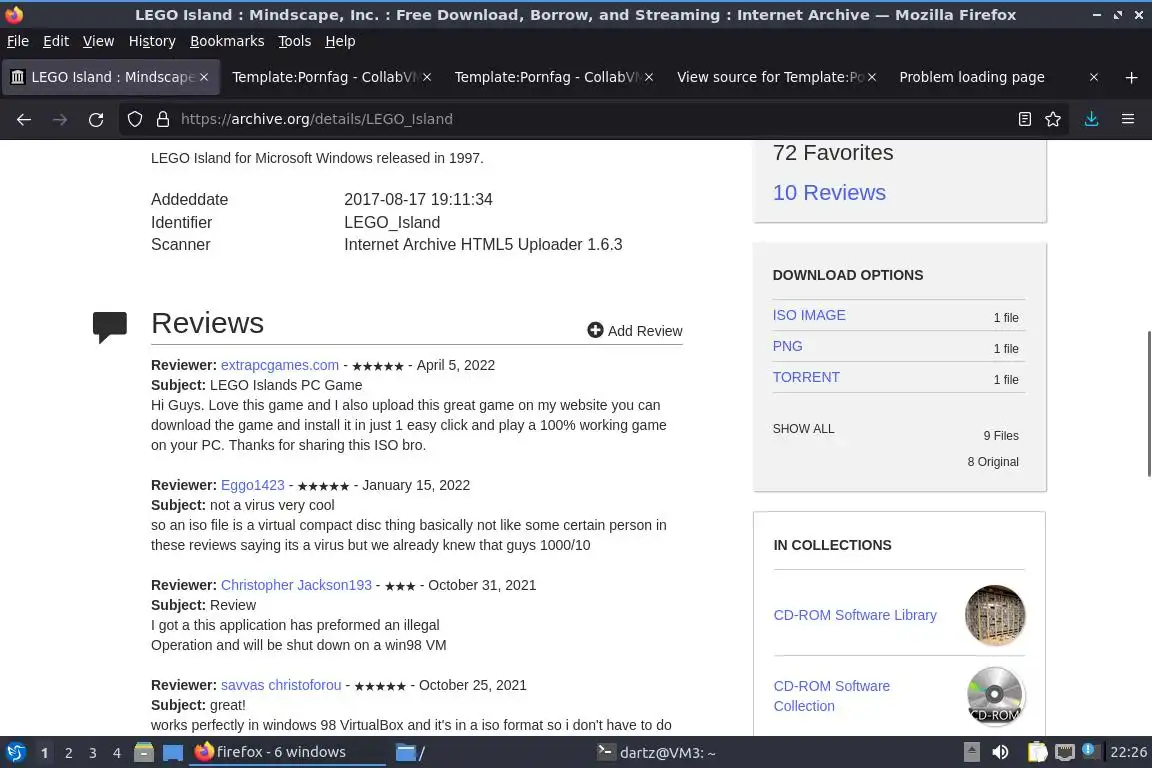1152x768 pixels.
Task: Toggle reader view icon
Action: click(x=1025, y=119)
